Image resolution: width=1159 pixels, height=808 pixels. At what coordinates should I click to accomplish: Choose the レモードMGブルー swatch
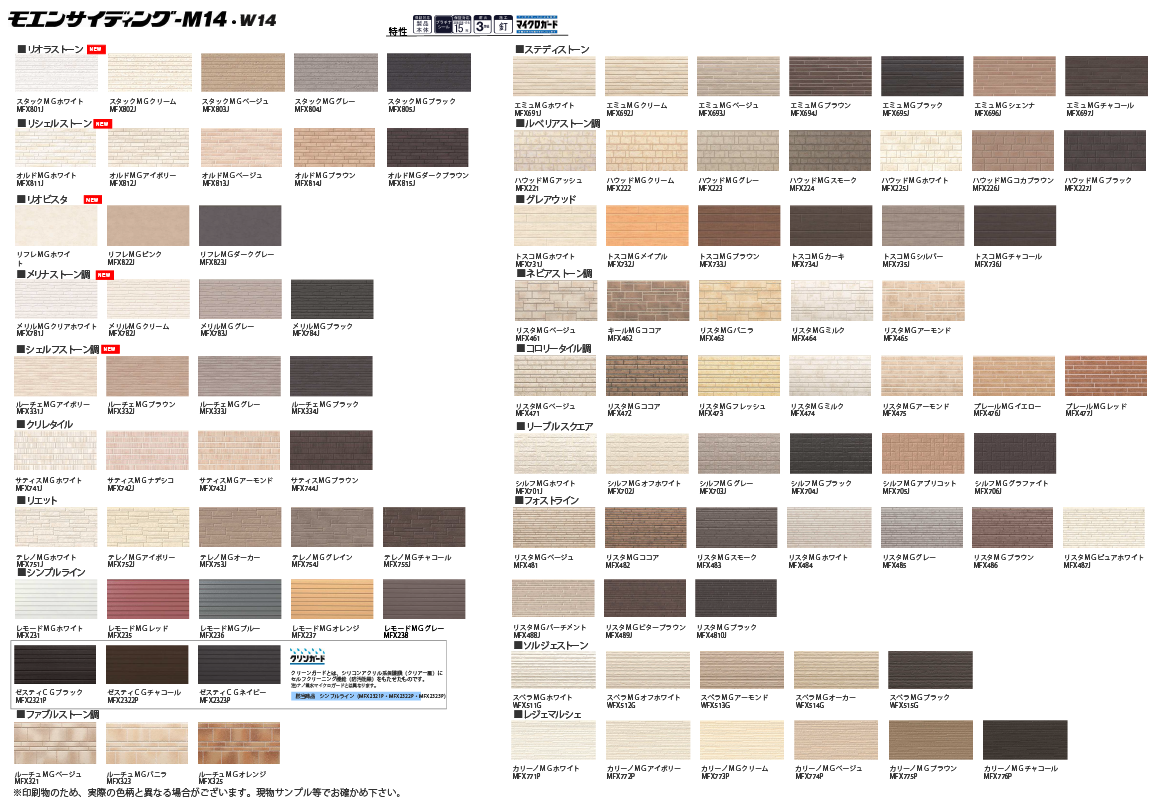[x=240, y=599]
